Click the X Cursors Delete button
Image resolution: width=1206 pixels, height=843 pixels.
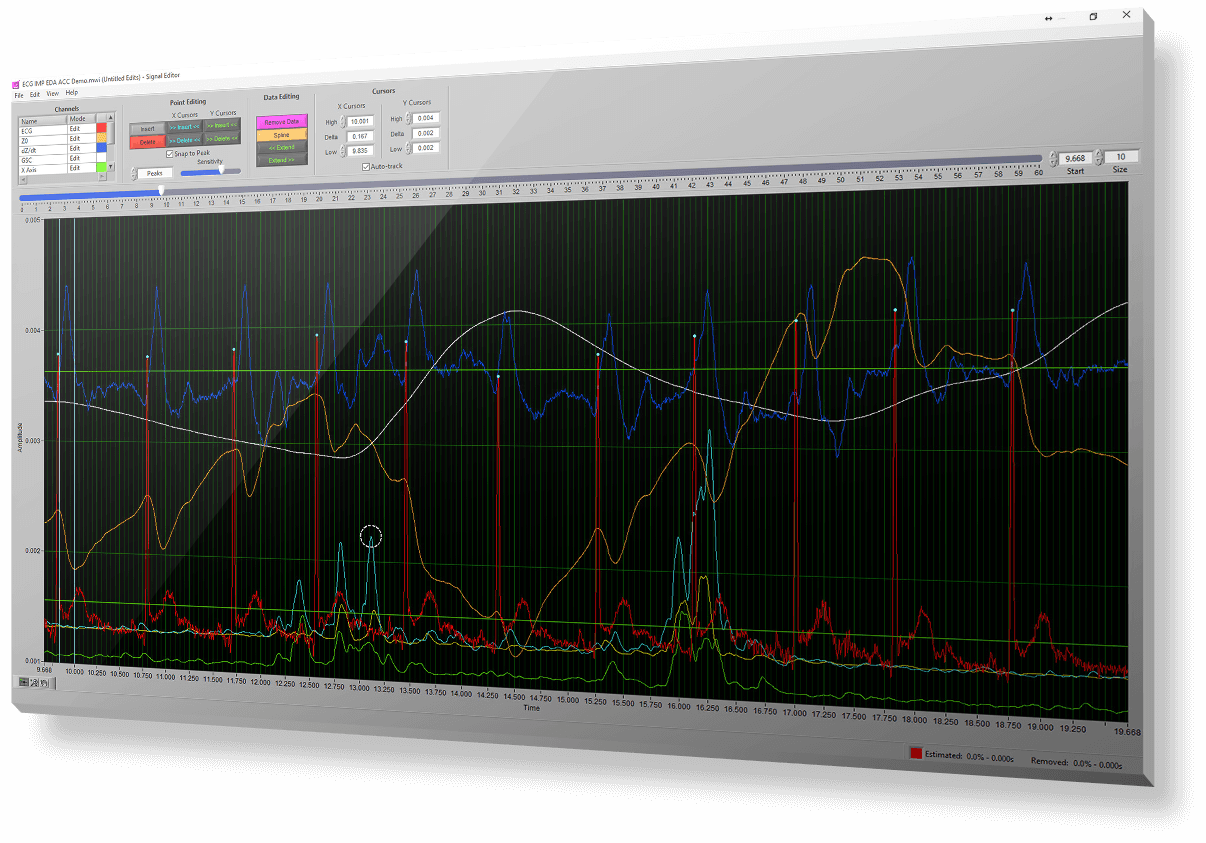[x=184, y=140]
